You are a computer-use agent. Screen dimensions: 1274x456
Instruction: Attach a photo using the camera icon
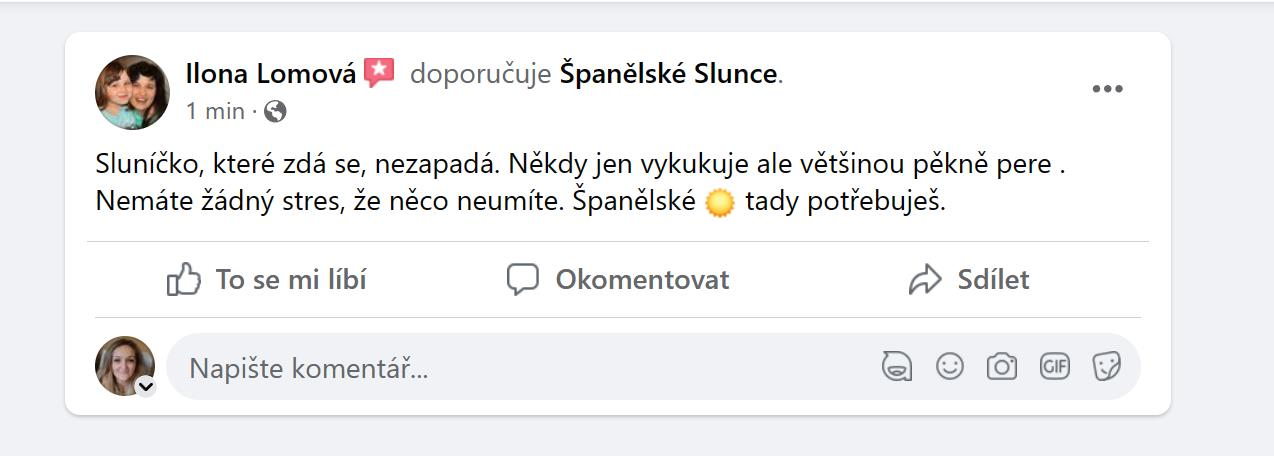(1001, 367)
